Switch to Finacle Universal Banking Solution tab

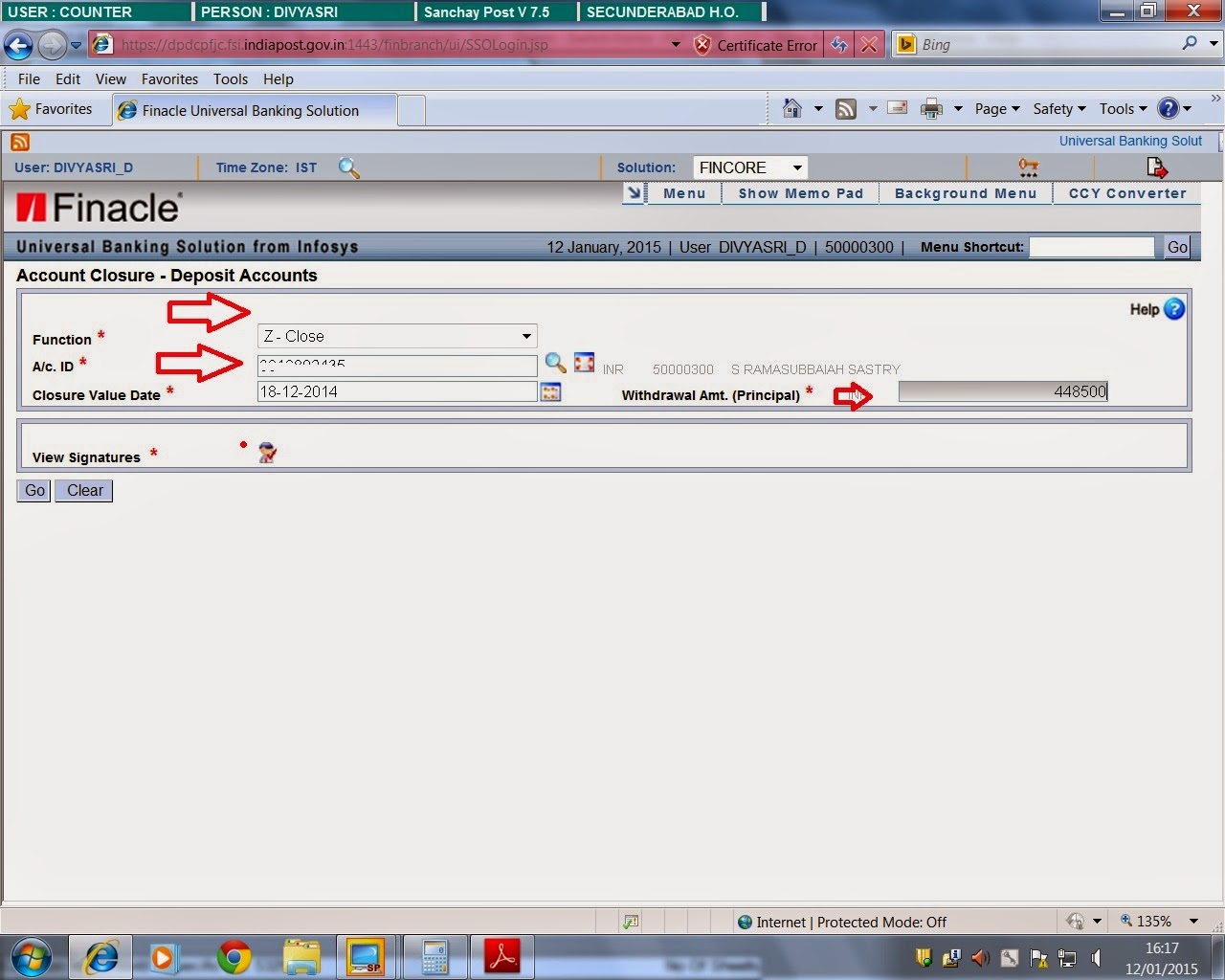pyautogui.click(x=254, y=110)
